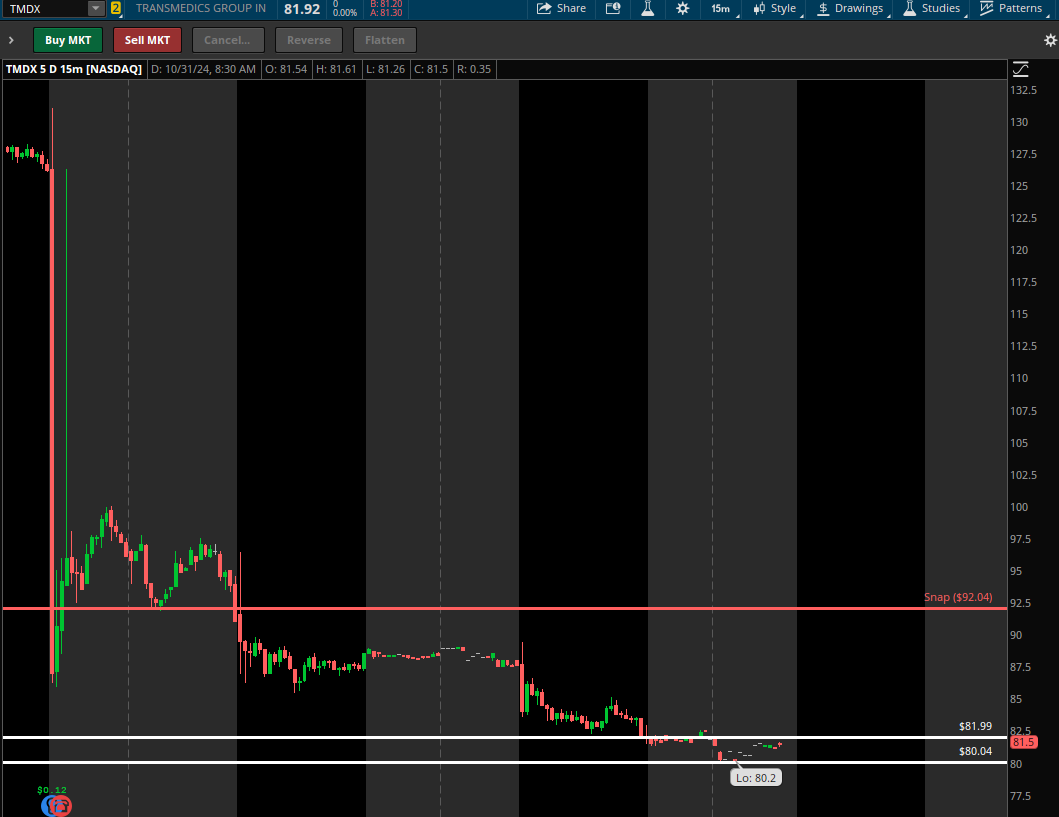
Task: Click the 90 price axis label
Action: coord(1016,635)
